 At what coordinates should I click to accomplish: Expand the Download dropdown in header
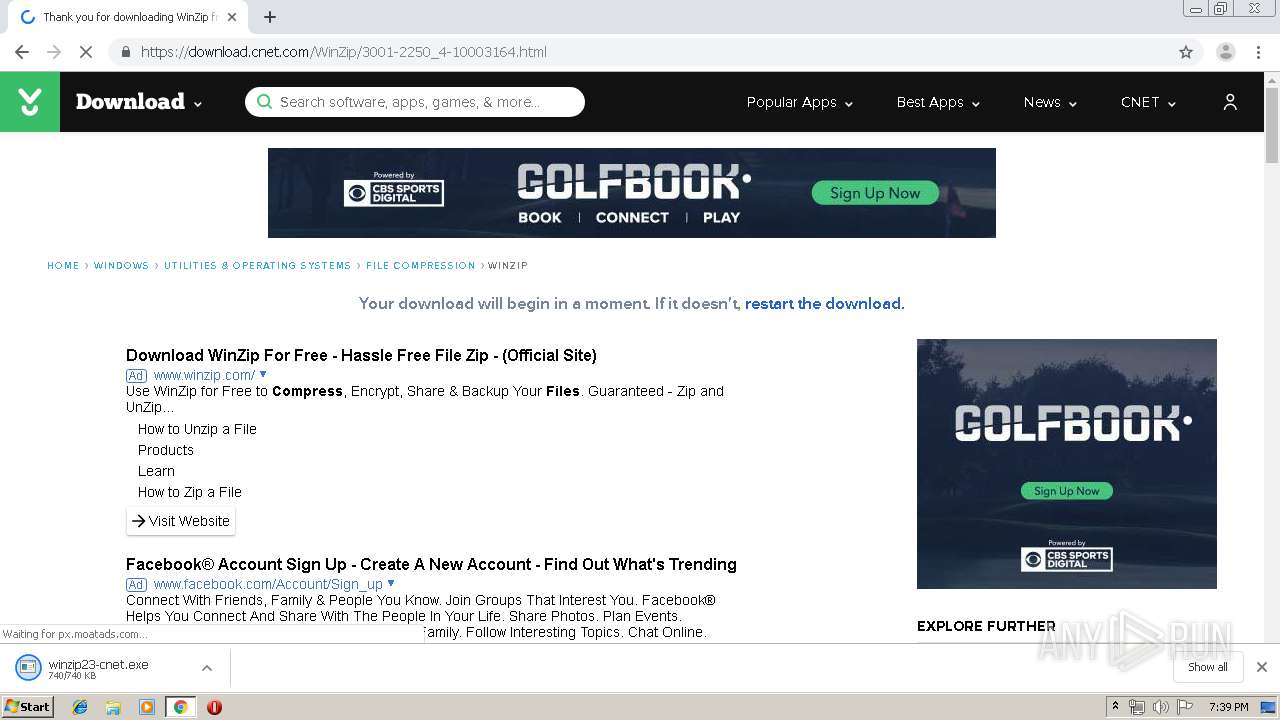198,103
